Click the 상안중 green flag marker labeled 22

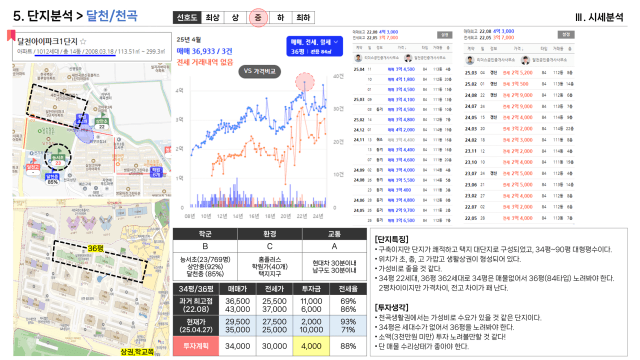pyautogui.click(x=101, y=122)
